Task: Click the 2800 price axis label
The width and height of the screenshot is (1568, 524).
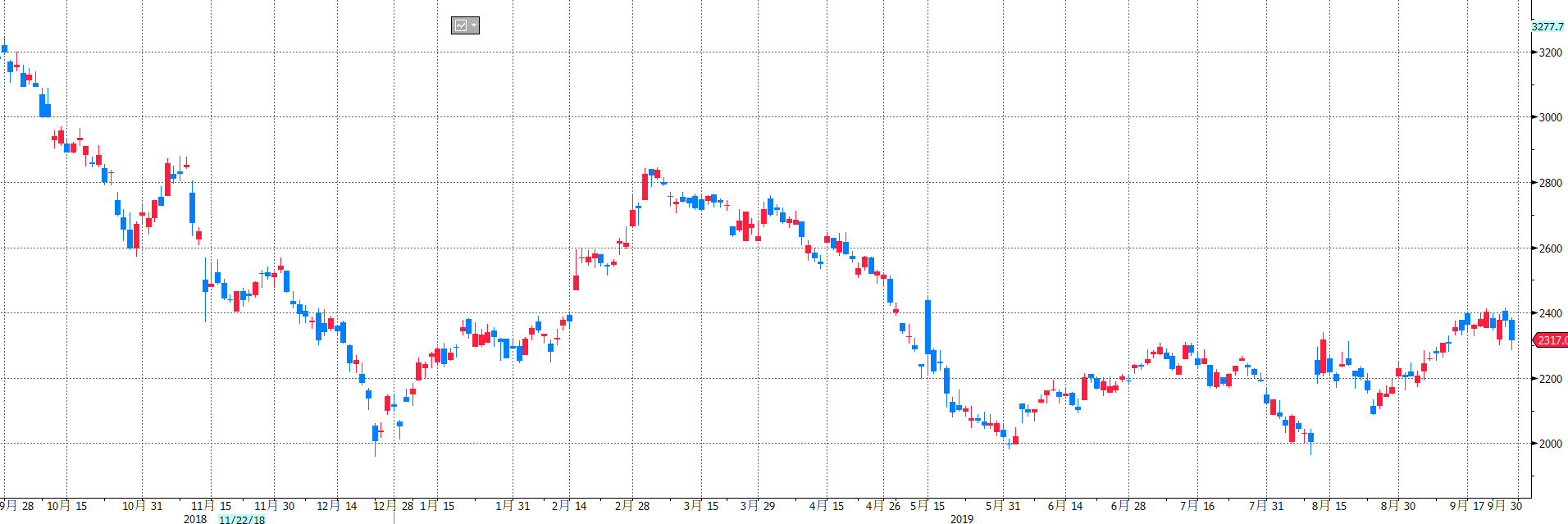Action: (1550, 183)
